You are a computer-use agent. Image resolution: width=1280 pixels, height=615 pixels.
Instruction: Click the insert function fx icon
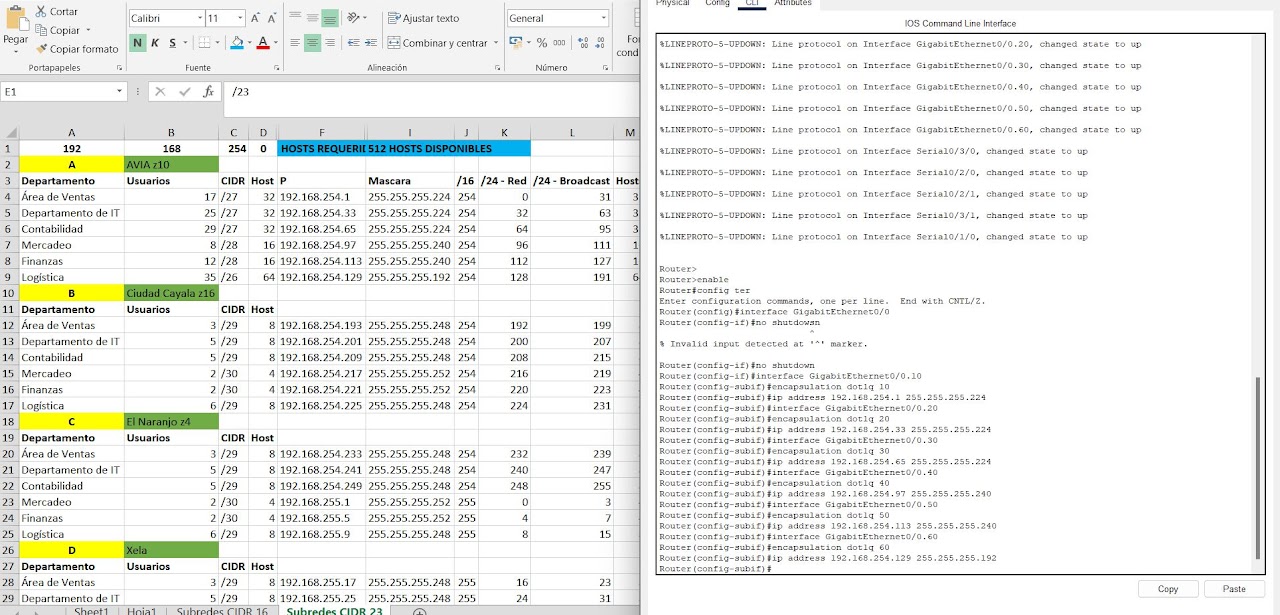208,91
